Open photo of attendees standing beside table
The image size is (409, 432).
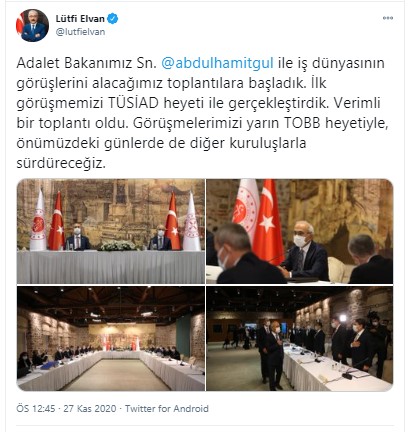[x=300, y=338]
